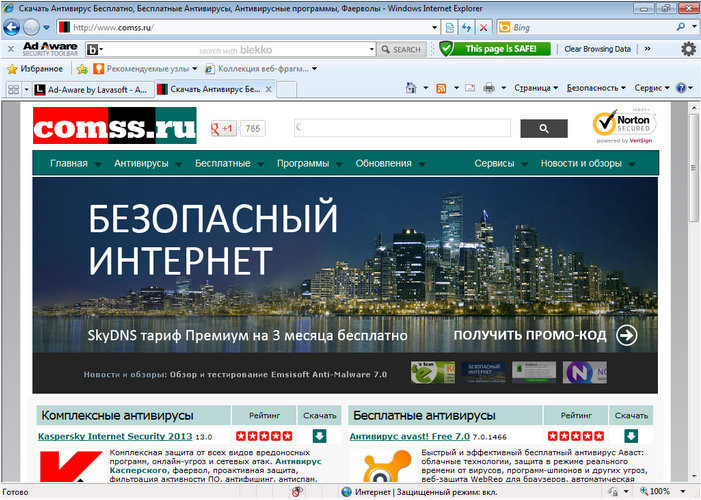Screen dimensions: 701x500
Task: Click download arrow for avast! Free
Action: 631,436
